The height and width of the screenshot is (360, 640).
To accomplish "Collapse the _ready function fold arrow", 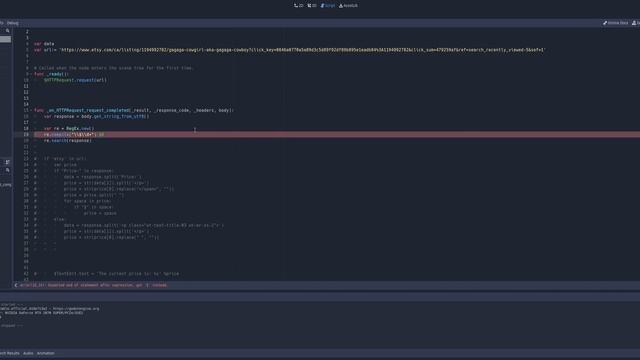I will tap(32, 74).
